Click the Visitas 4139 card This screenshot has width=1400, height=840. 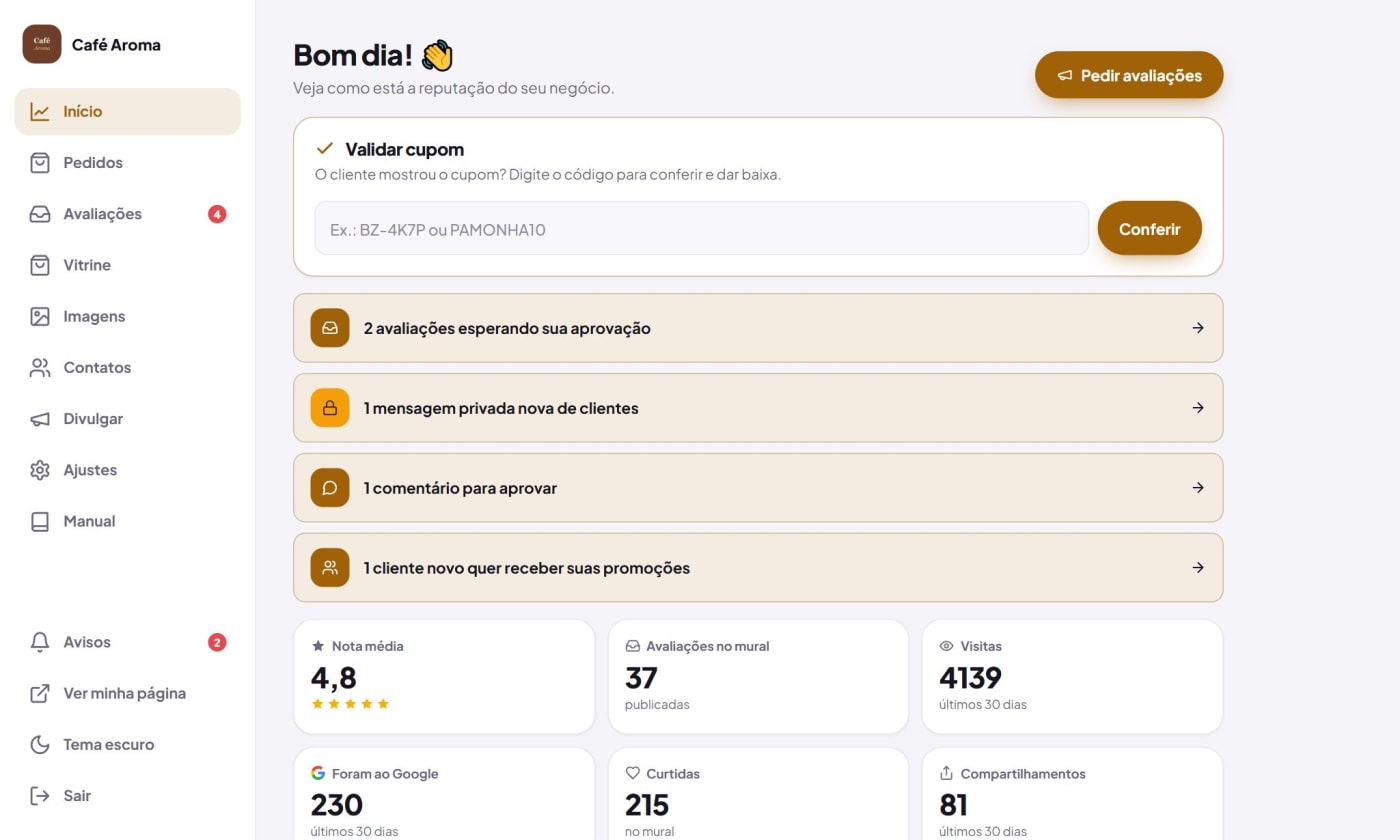point(1072,677)
